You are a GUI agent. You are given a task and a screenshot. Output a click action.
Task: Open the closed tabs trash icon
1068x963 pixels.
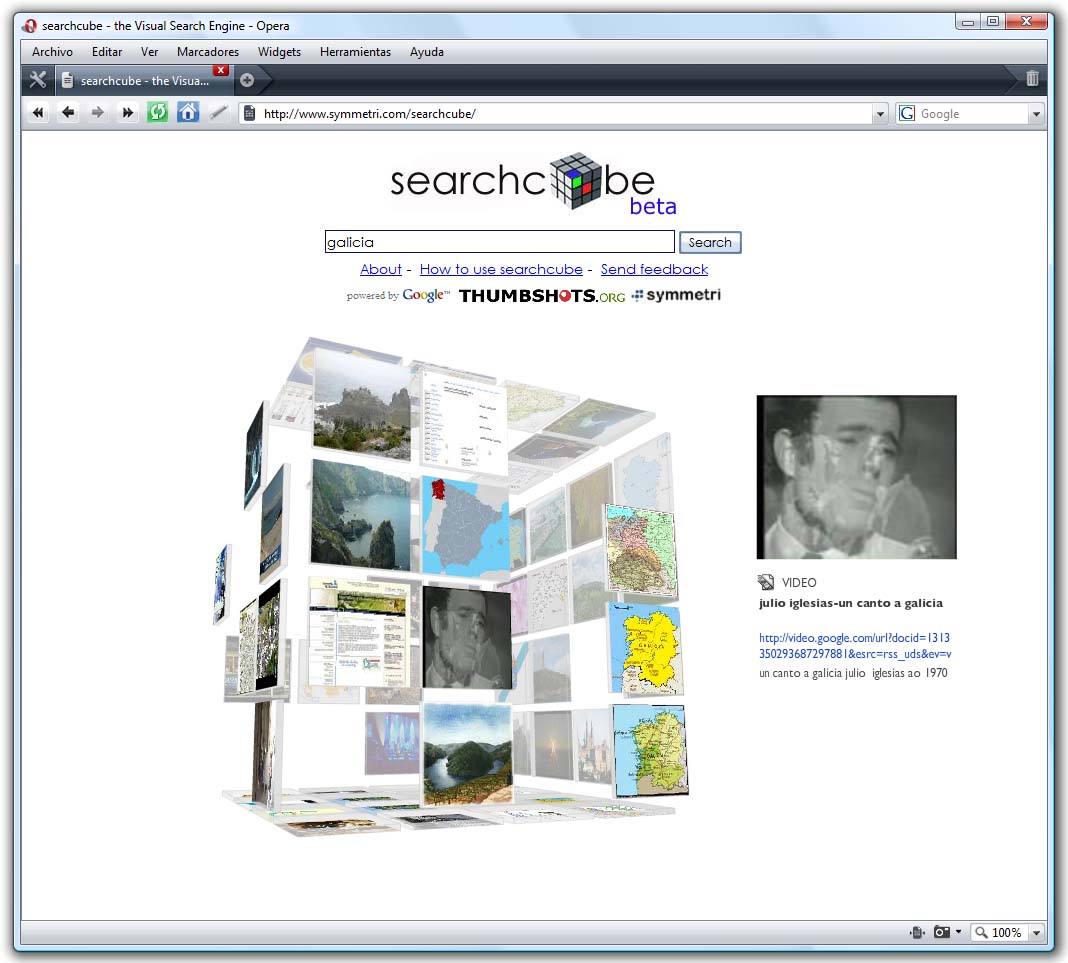pos(1032,78)
